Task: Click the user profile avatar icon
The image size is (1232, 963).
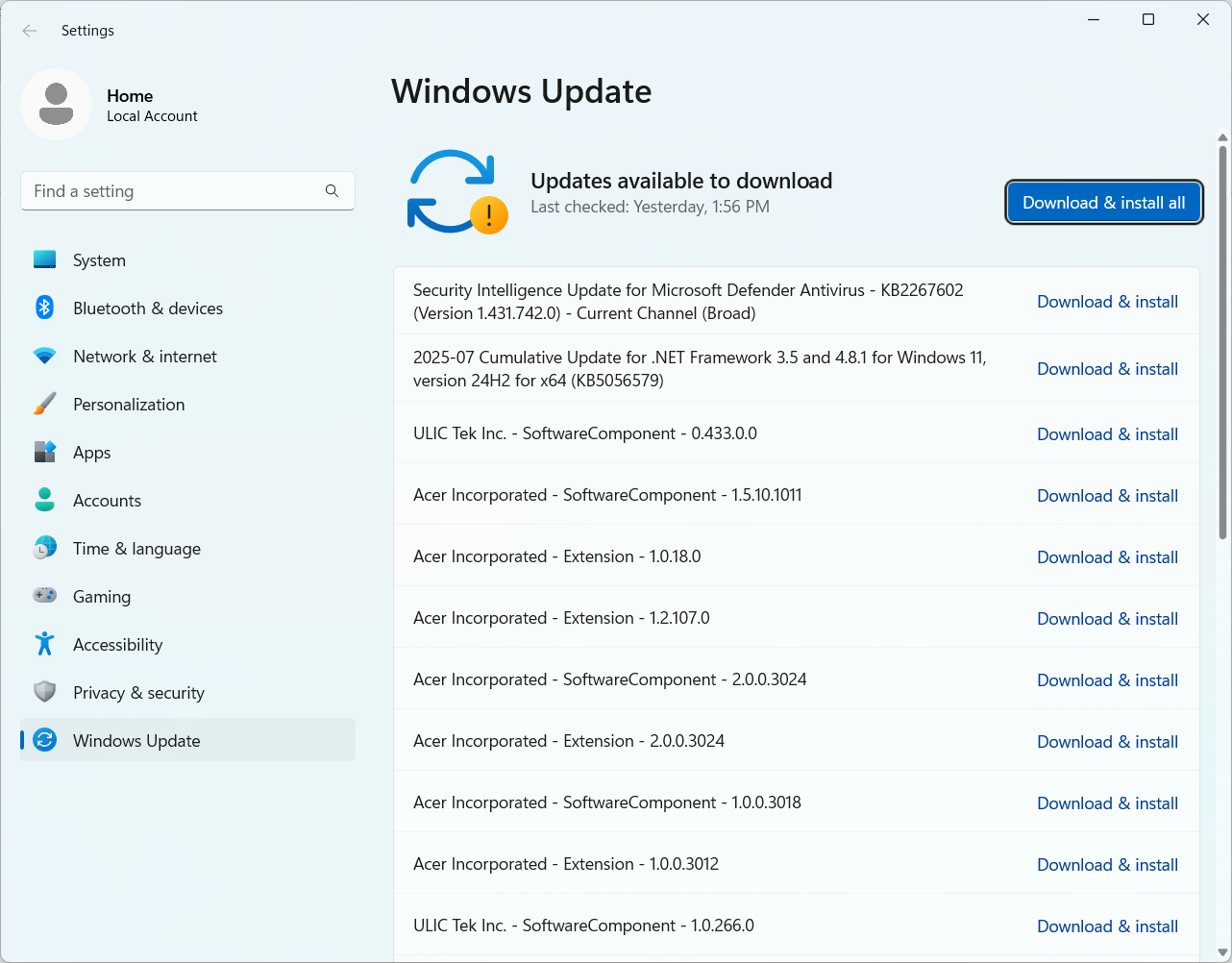Action: pyautogui.click(x=57, y=104)
